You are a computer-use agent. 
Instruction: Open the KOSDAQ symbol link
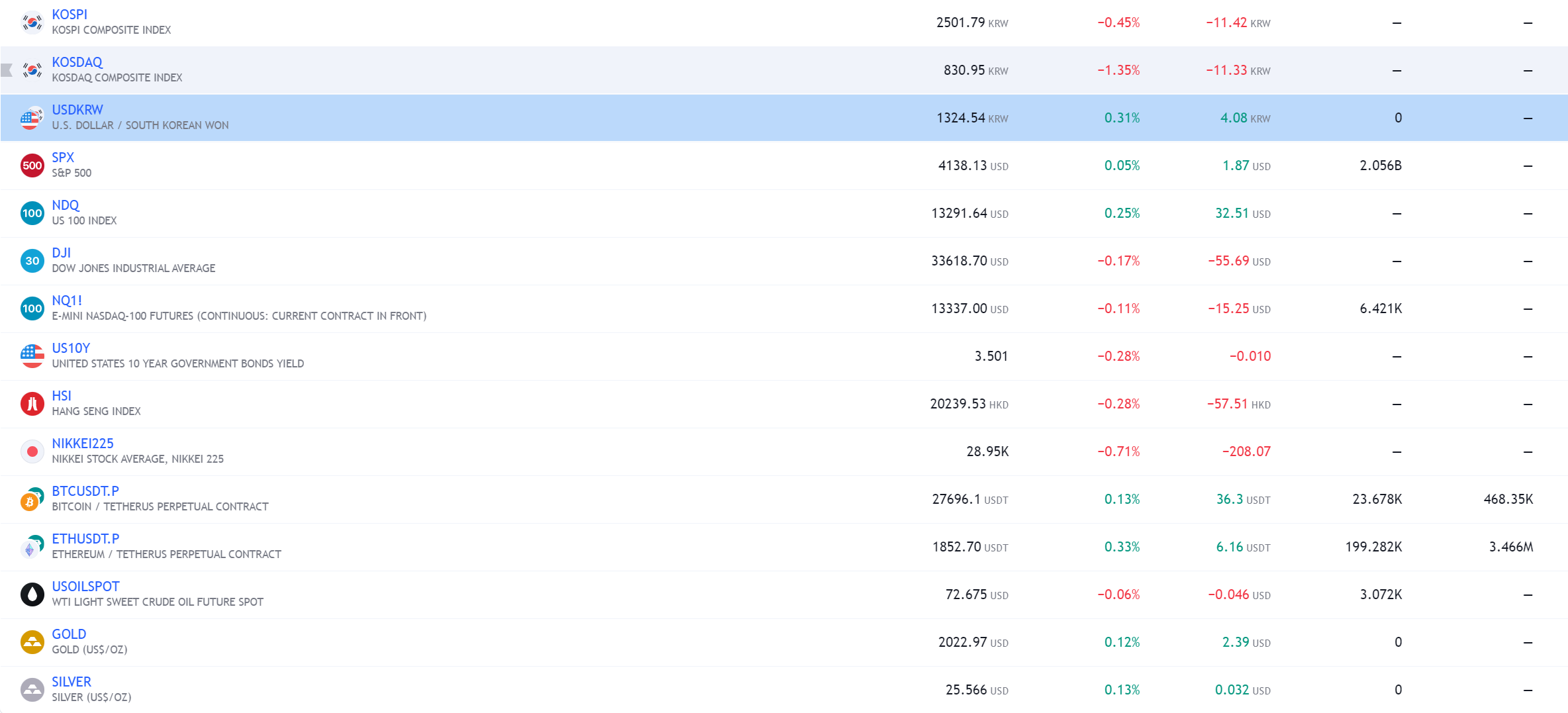coord(77,62)
